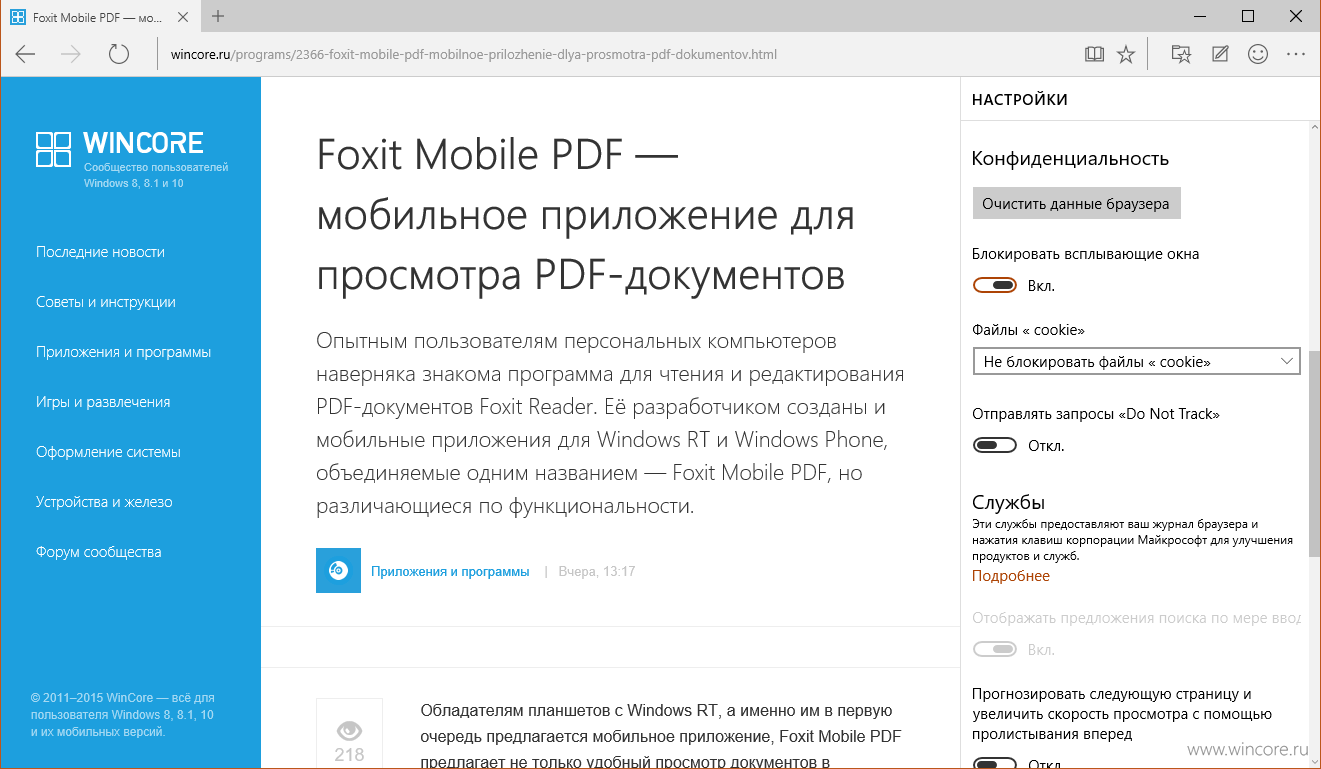Open the More actions ellipsis menu
The height and width of the screenshot is (769, 1321).
click(x=1296, y=54)
